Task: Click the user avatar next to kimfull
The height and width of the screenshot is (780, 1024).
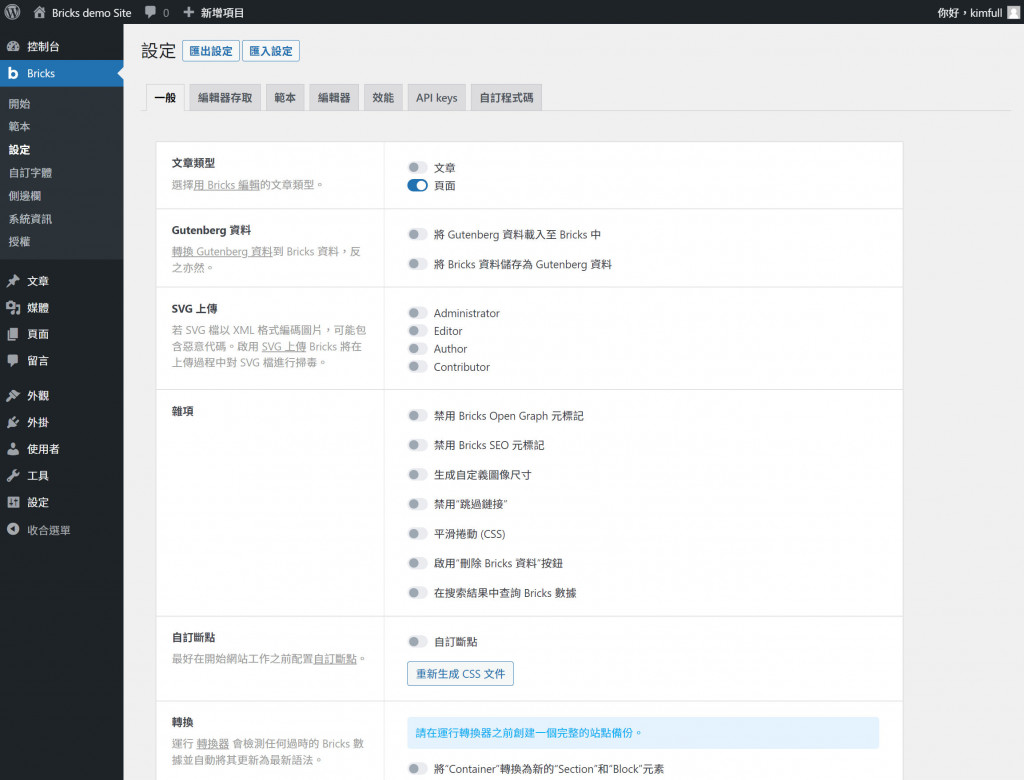Action: tap(1013, 12)
